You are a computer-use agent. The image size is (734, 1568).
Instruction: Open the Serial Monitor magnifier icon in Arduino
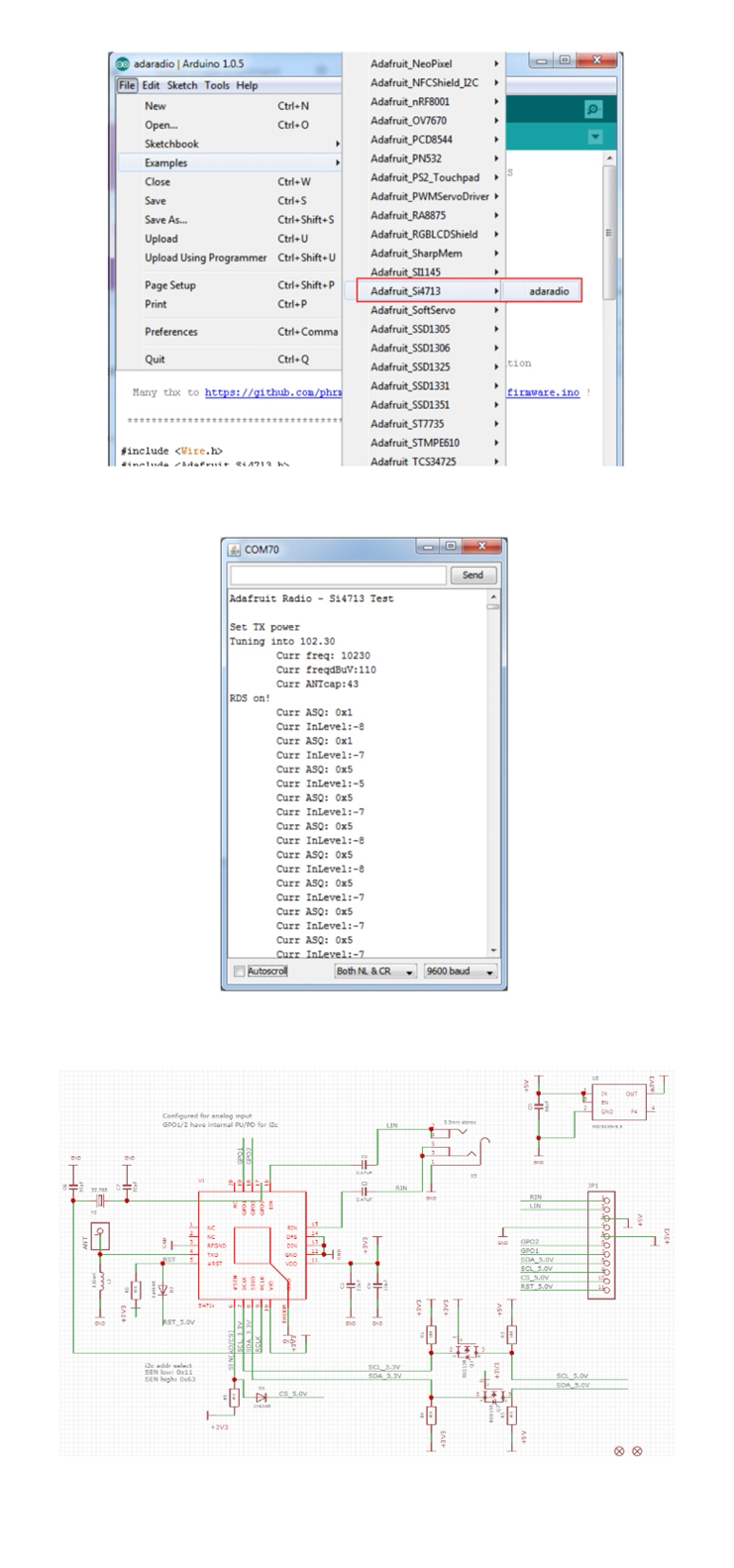(x=592, y=110)
